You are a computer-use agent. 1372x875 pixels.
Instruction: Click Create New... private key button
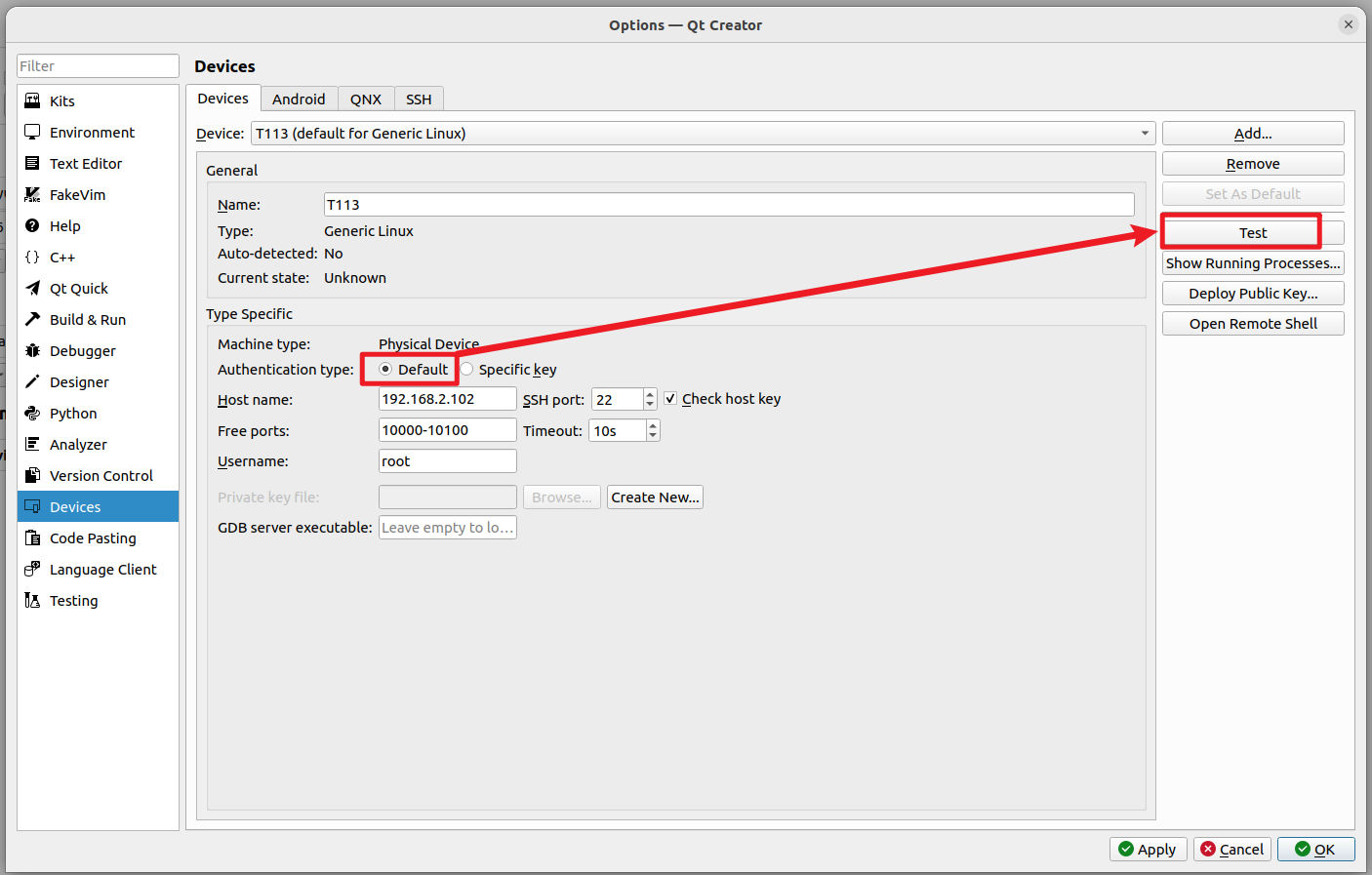pyautogui.click(x=655, y=497)
